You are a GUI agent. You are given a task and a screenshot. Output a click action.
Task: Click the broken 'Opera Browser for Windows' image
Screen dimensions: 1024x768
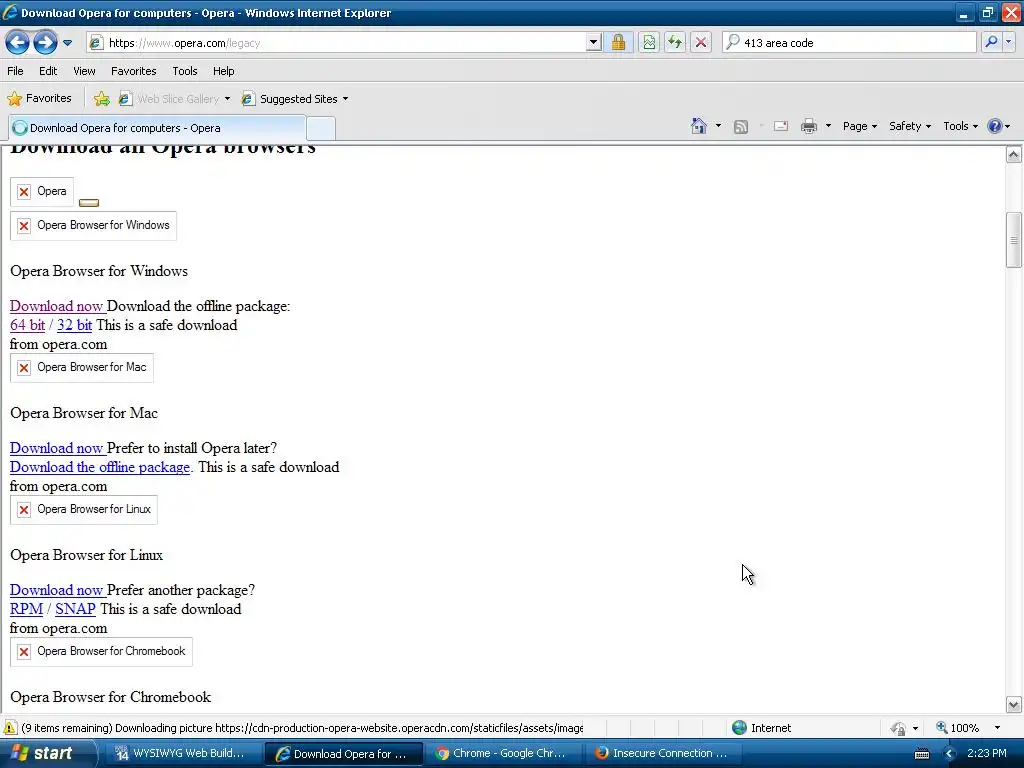(93, 225)
